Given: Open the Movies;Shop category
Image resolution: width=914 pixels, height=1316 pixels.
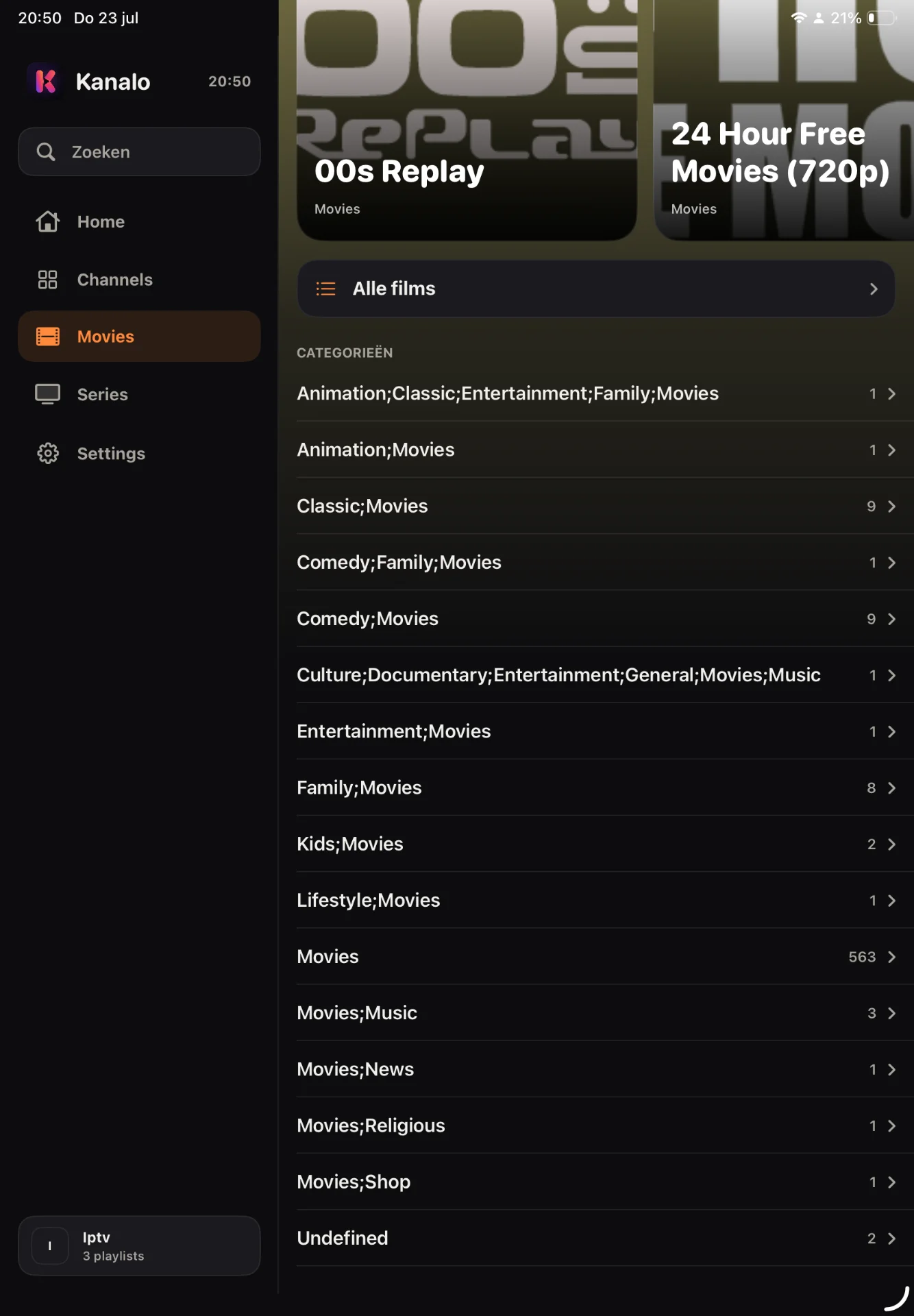Looking at the screenshot, I should pos(605,1182).
